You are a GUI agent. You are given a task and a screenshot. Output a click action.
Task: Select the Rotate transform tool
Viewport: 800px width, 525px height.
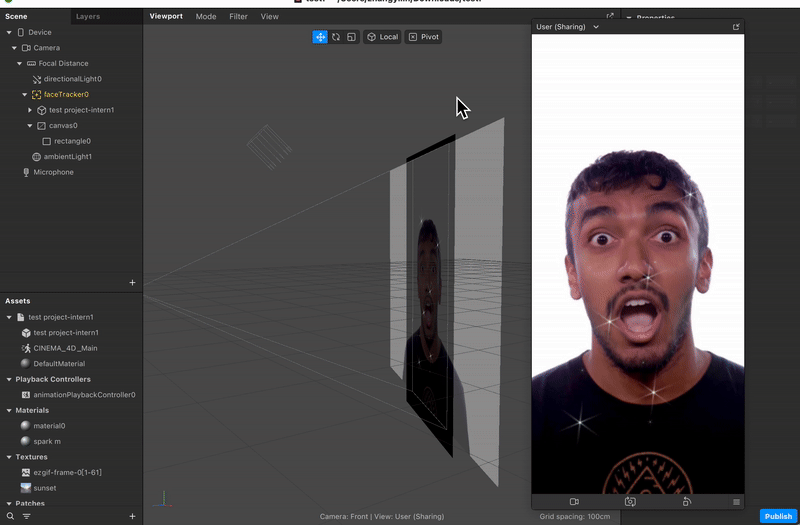click(336, 37)
